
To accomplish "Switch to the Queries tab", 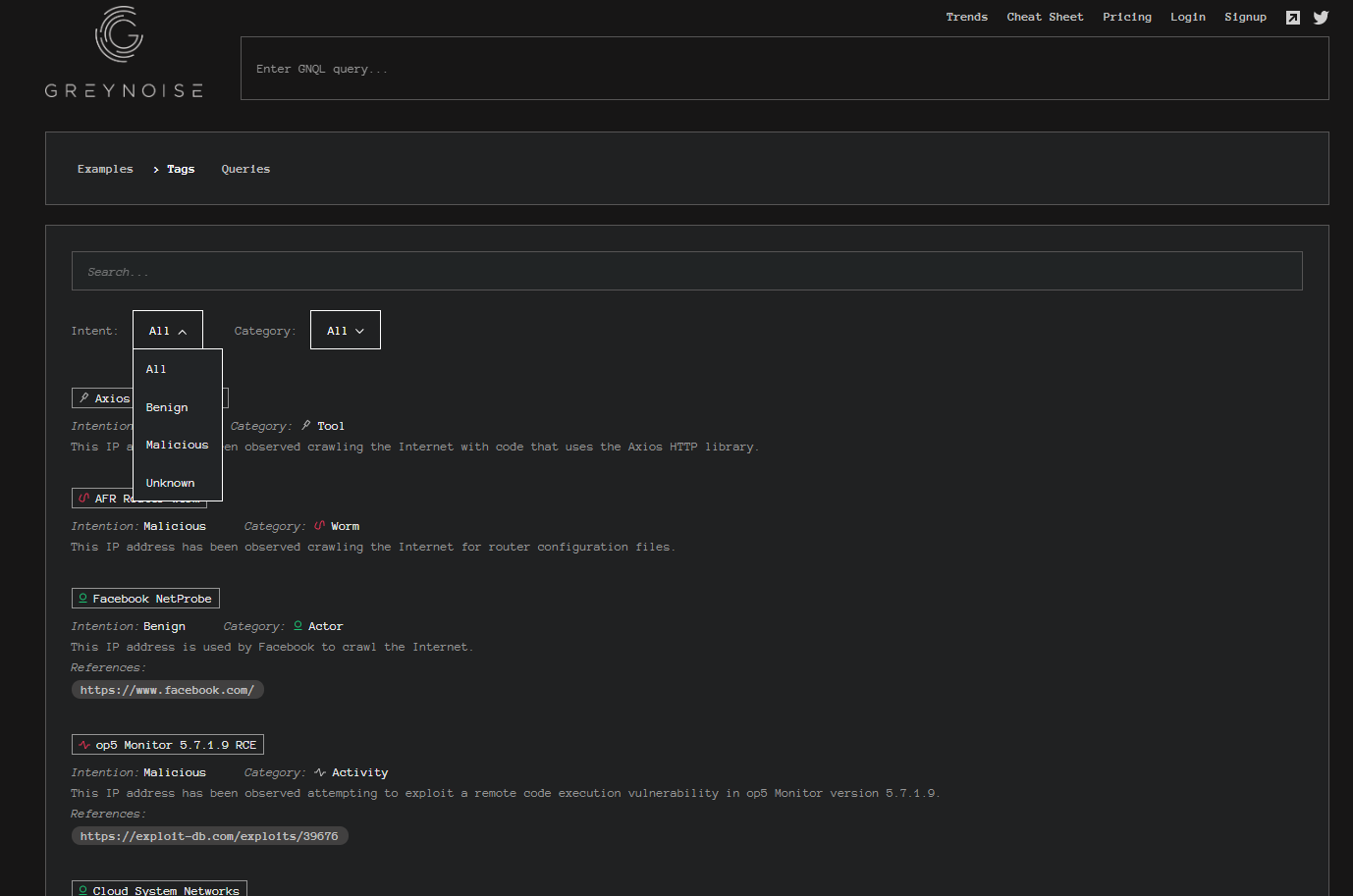I will (245, 168).
